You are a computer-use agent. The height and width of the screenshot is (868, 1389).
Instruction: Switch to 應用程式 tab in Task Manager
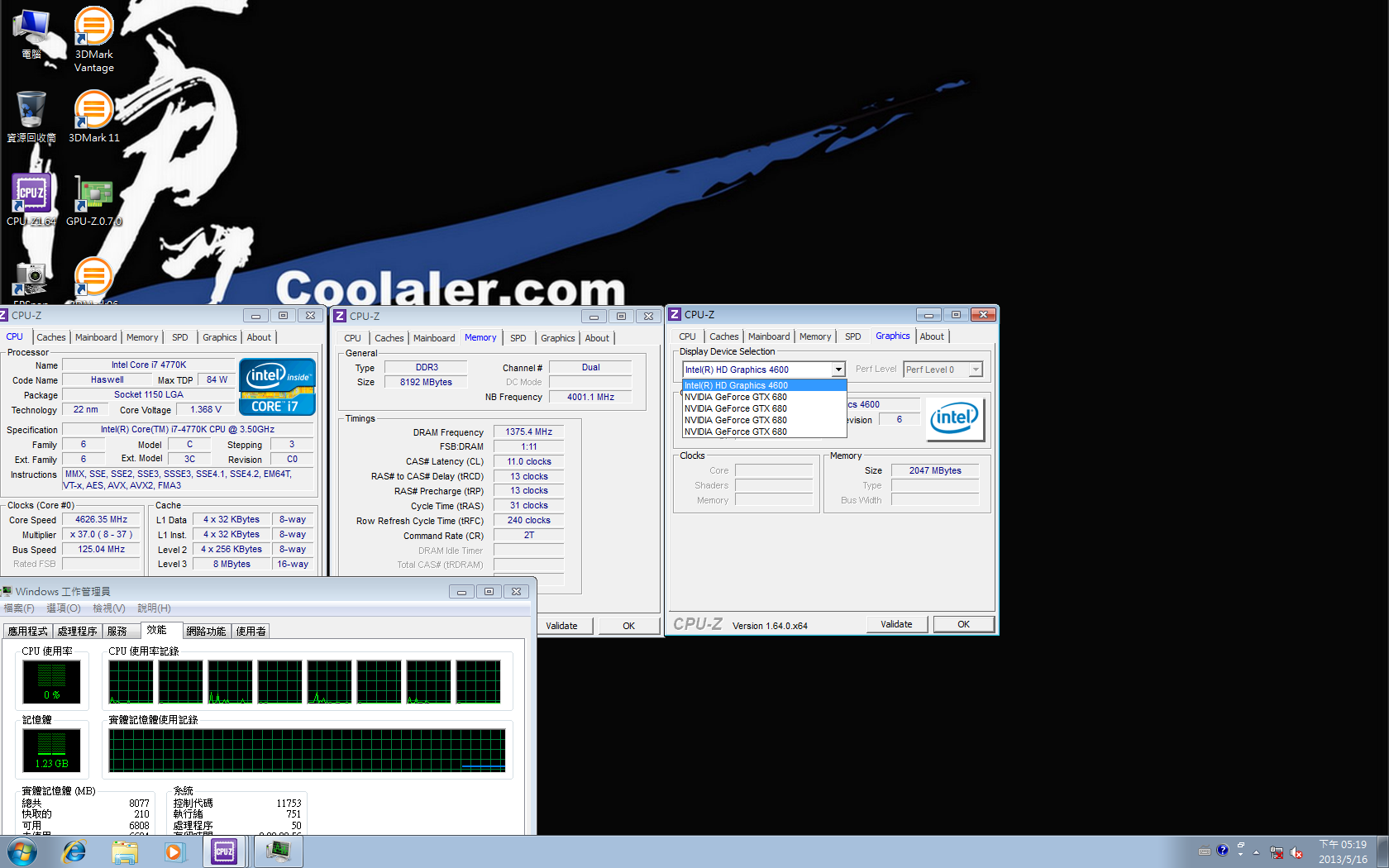[x=28, y=631]
